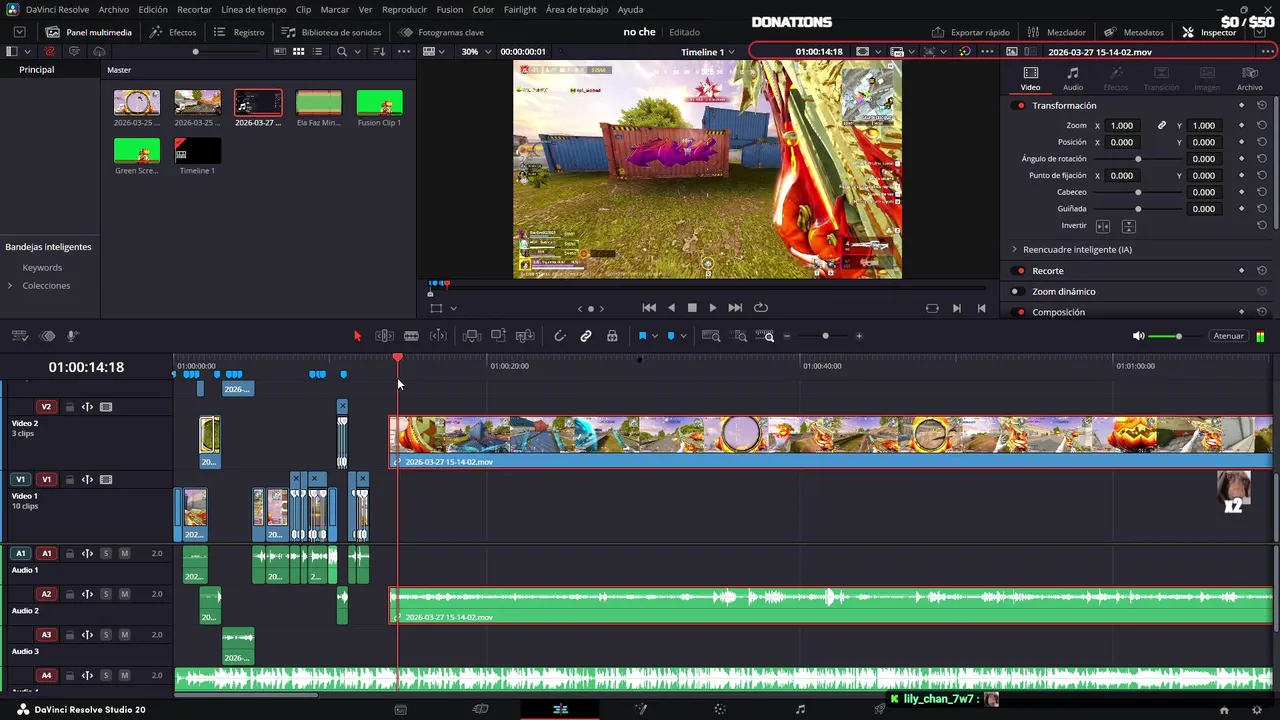The height and width of the screenshot is (720, 1280).
Task: Click the detail zoom icon
Action: pos(740,336)
